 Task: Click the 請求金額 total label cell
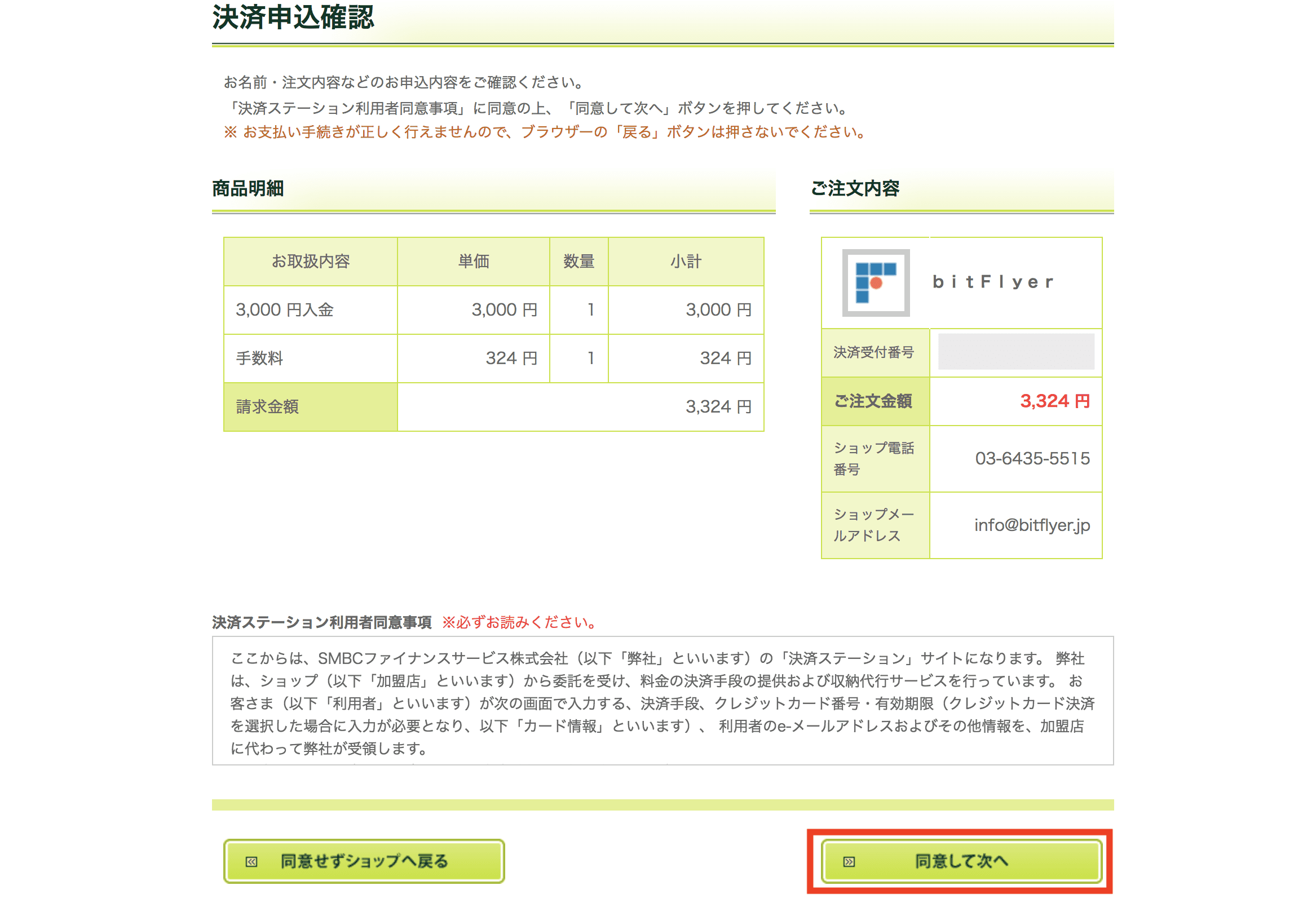pos(267,407)
